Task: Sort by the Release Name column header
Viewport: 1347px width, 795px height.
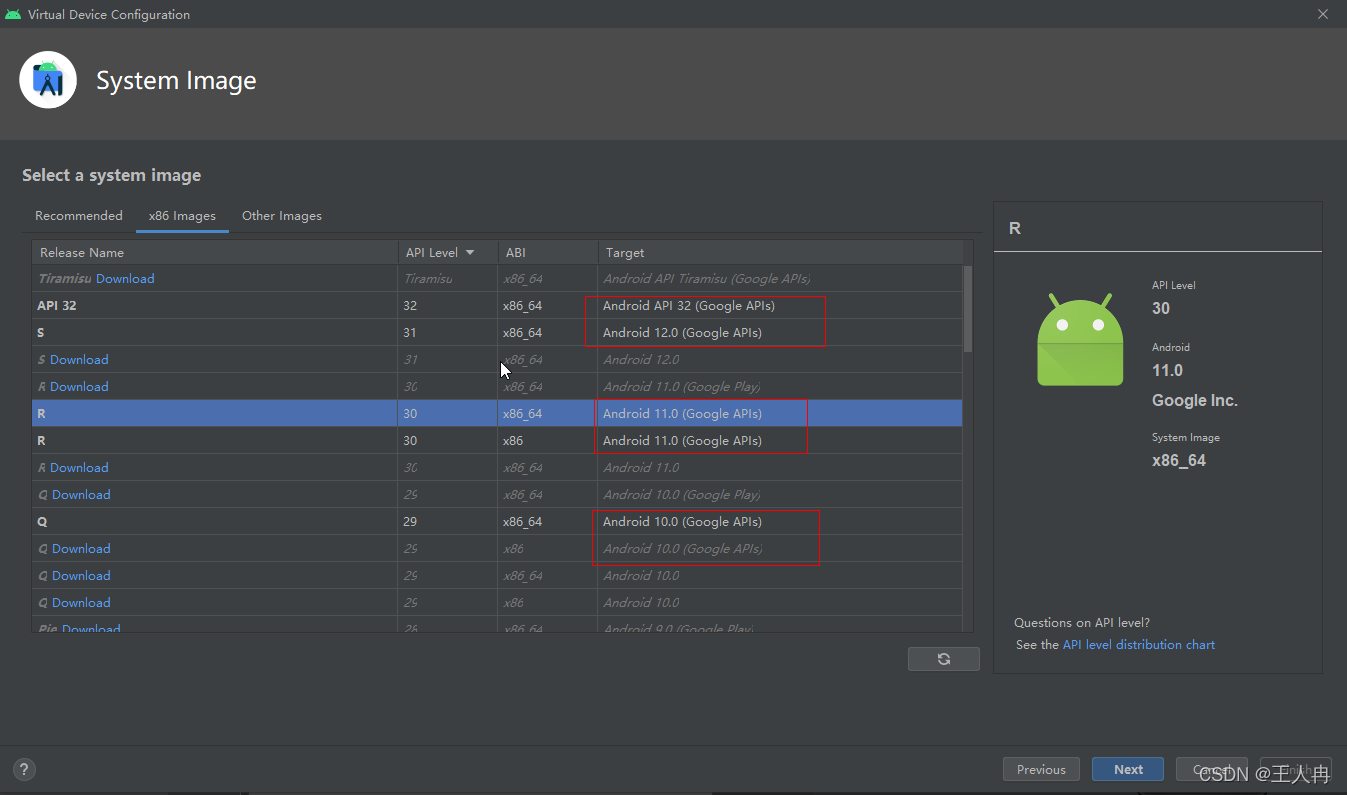Action: pos(215,253)
